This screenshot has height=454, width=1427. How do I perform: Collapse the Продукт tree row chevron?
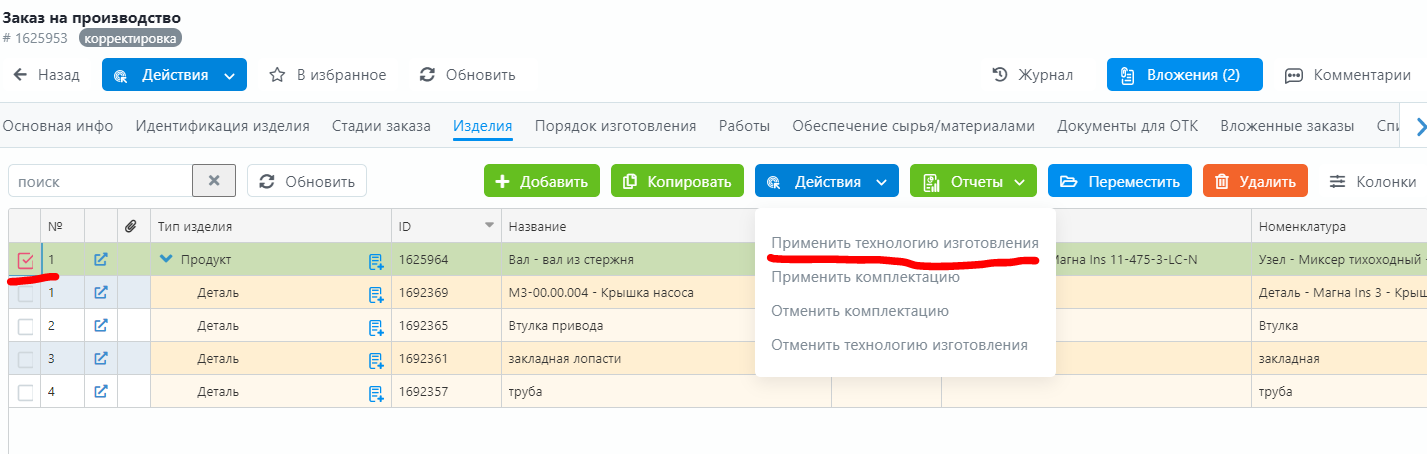166,260
